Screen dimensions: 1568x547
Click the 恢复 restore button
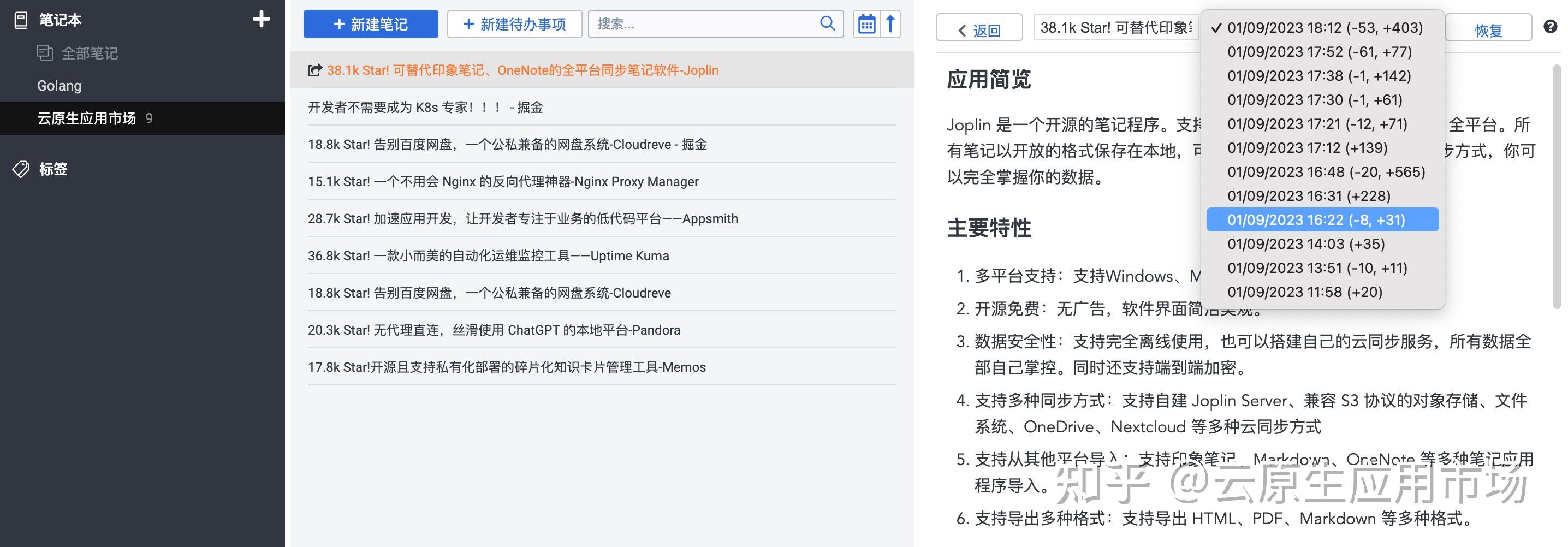(1488, 29)
